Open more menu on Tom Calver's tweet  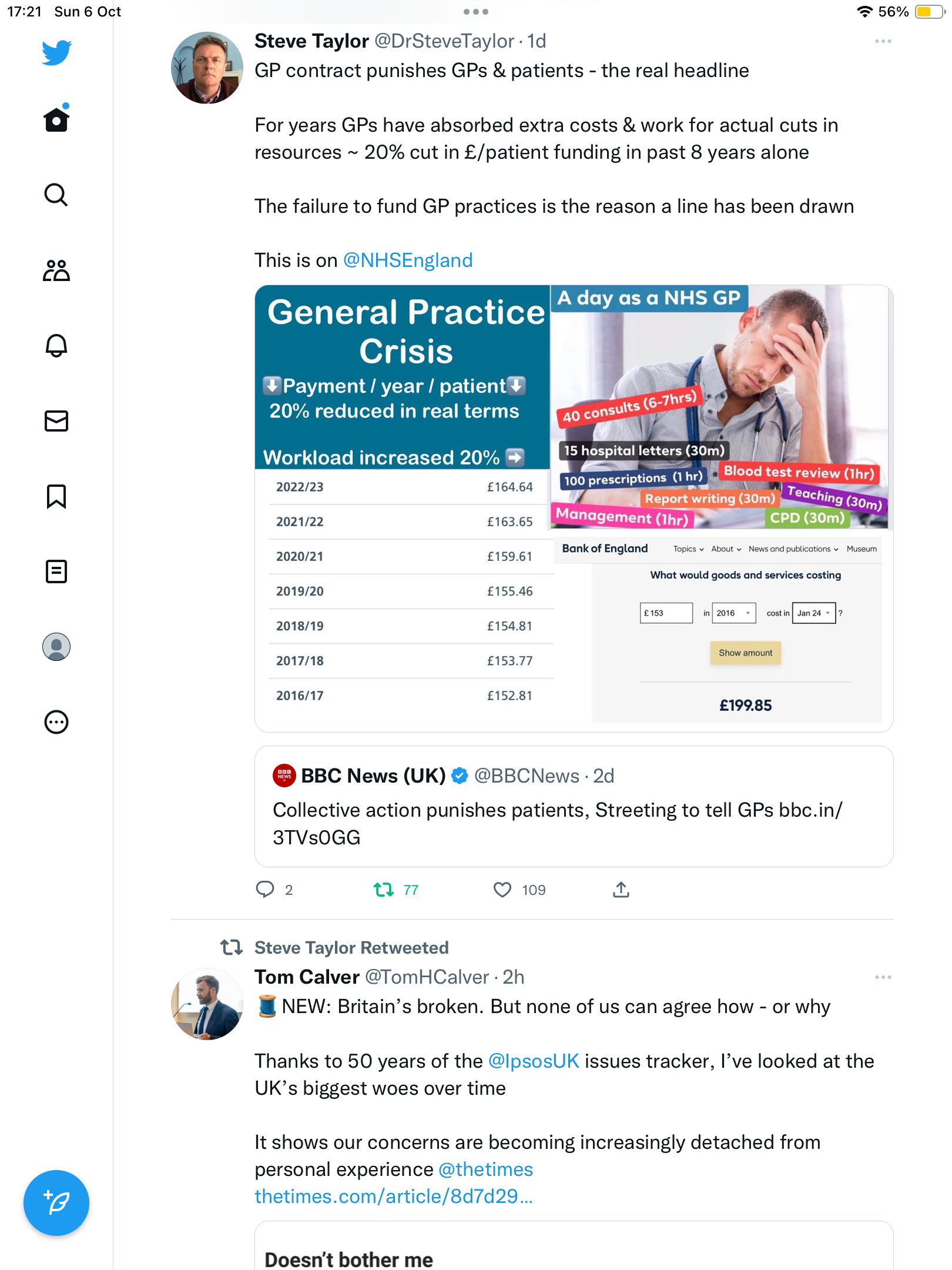point(883,977)
